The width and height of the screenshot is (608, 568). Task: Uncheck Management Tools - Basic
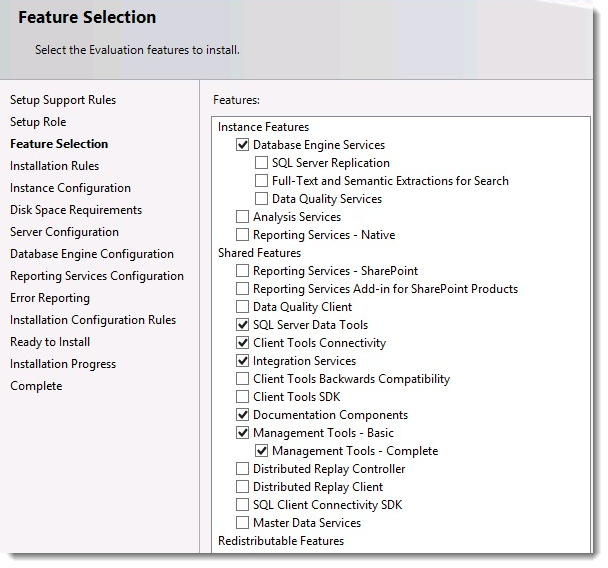(x=242, y=433)
